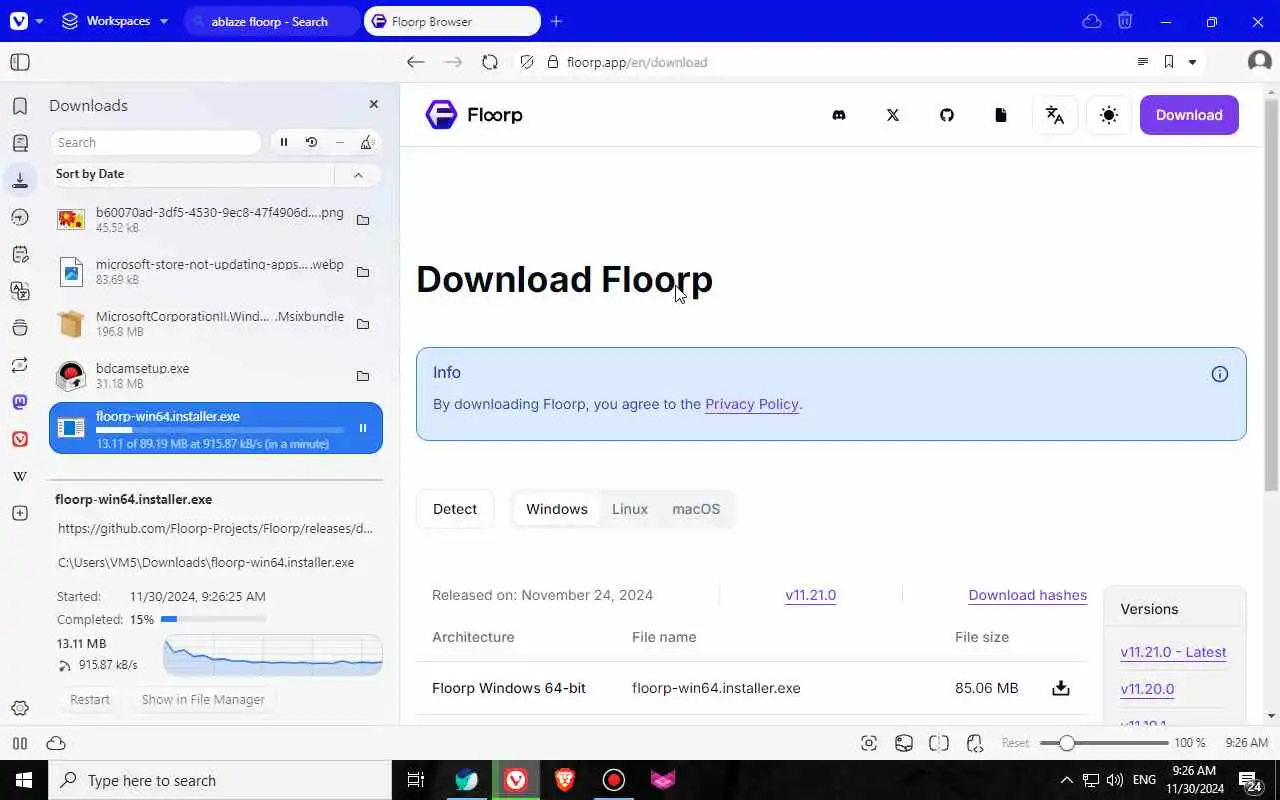1280x800 pixels.
Task: Select the Windows platform tab
Action: pos(557,509)
